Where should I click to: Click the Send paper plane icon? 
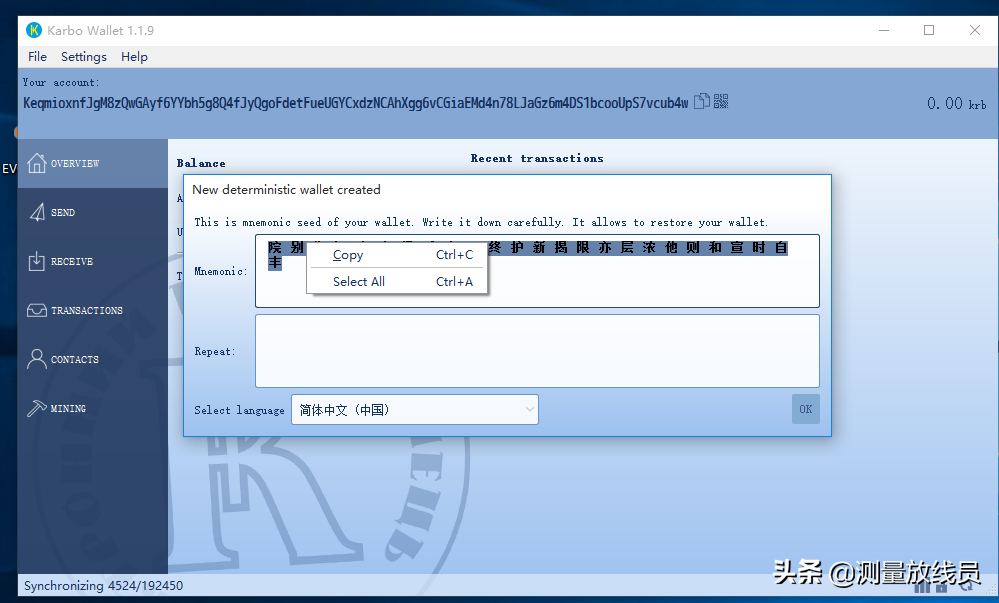coord(37,212)
